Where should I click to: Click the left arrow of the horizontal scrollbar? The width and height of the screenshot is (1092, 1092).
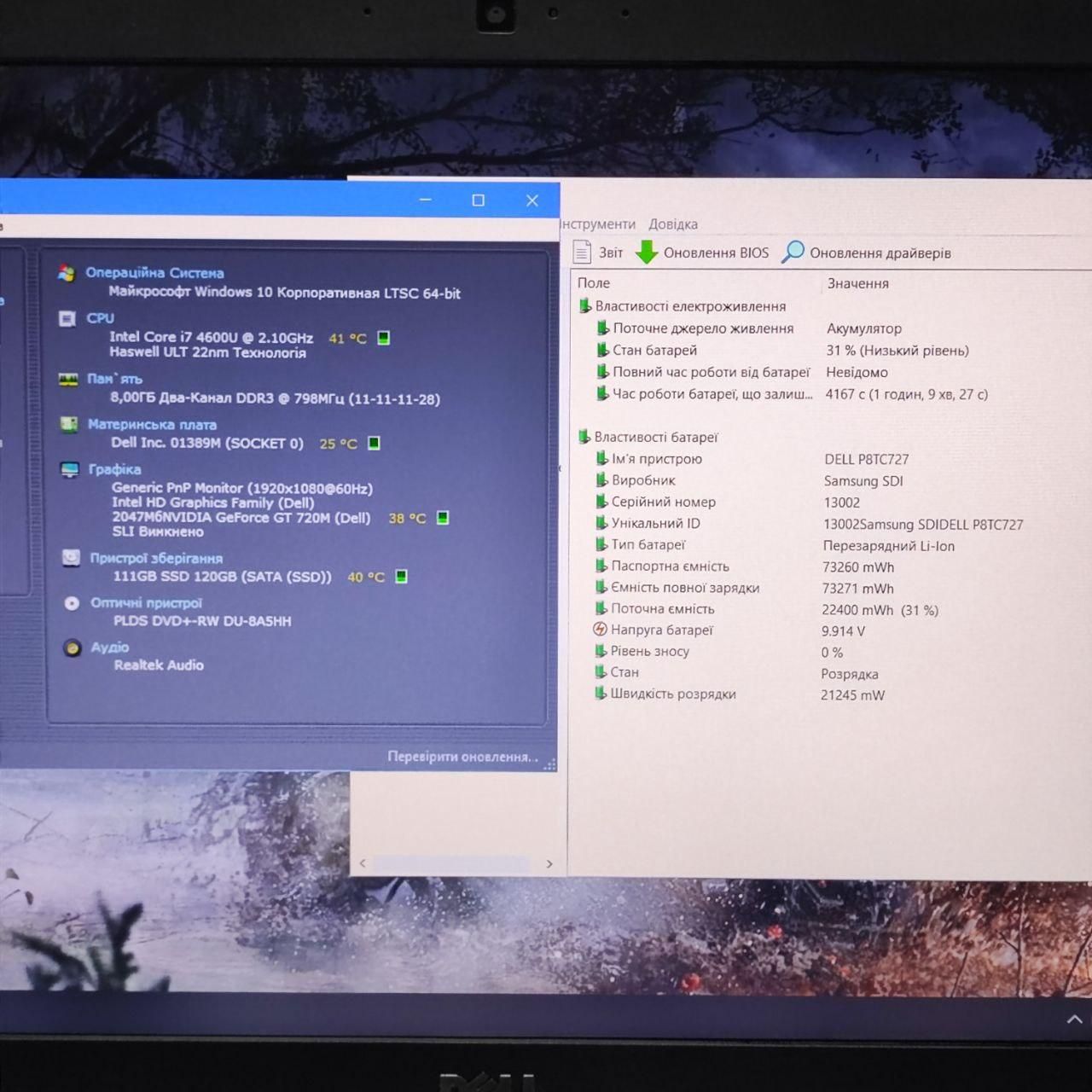tap(363, 863)
